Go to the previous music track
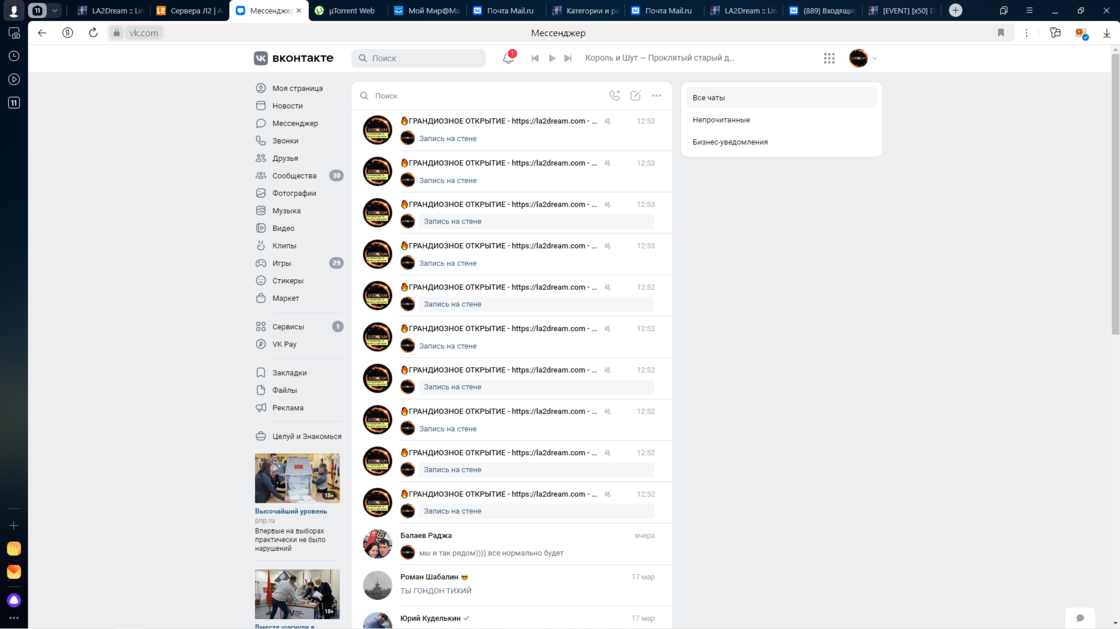Image resolution: width=1120 pixels, height=629 pixels. 535,58
